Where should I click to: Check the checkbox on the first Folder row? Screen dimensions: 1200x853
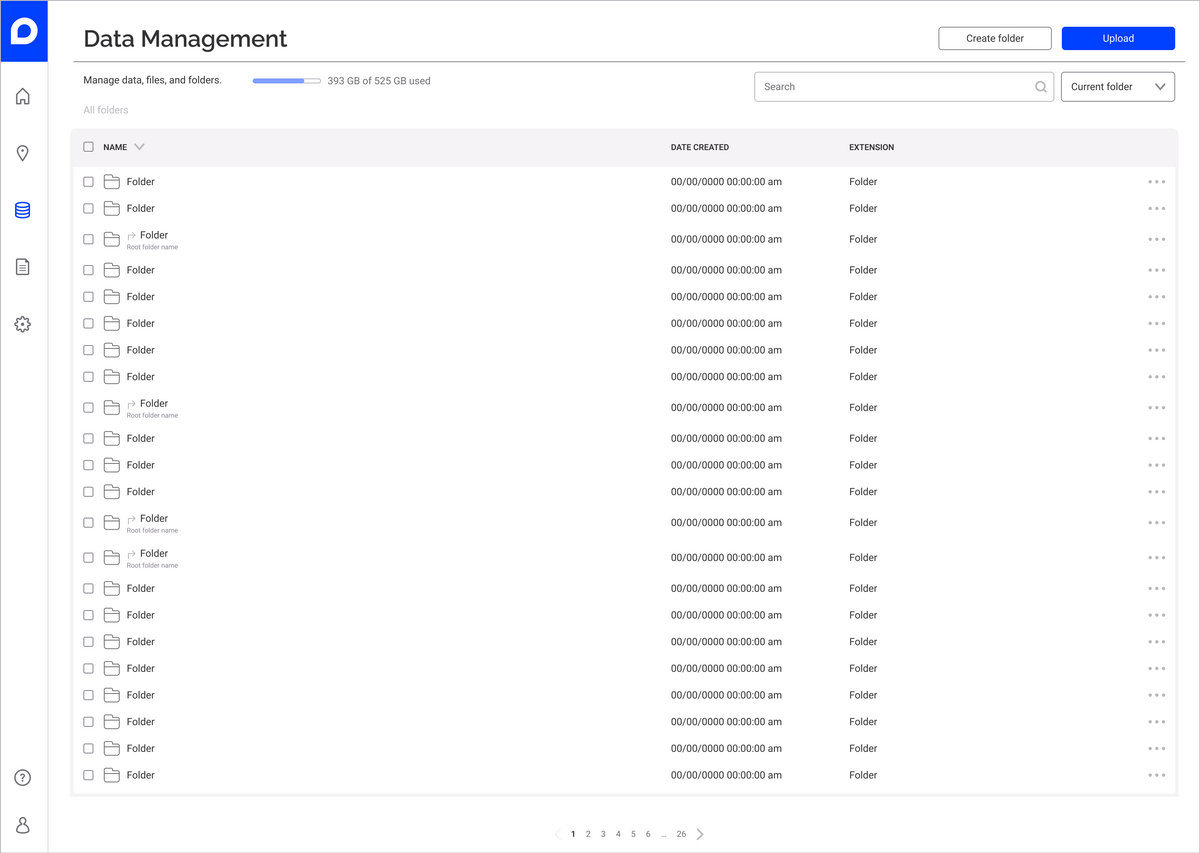click(x=88, y=181)
